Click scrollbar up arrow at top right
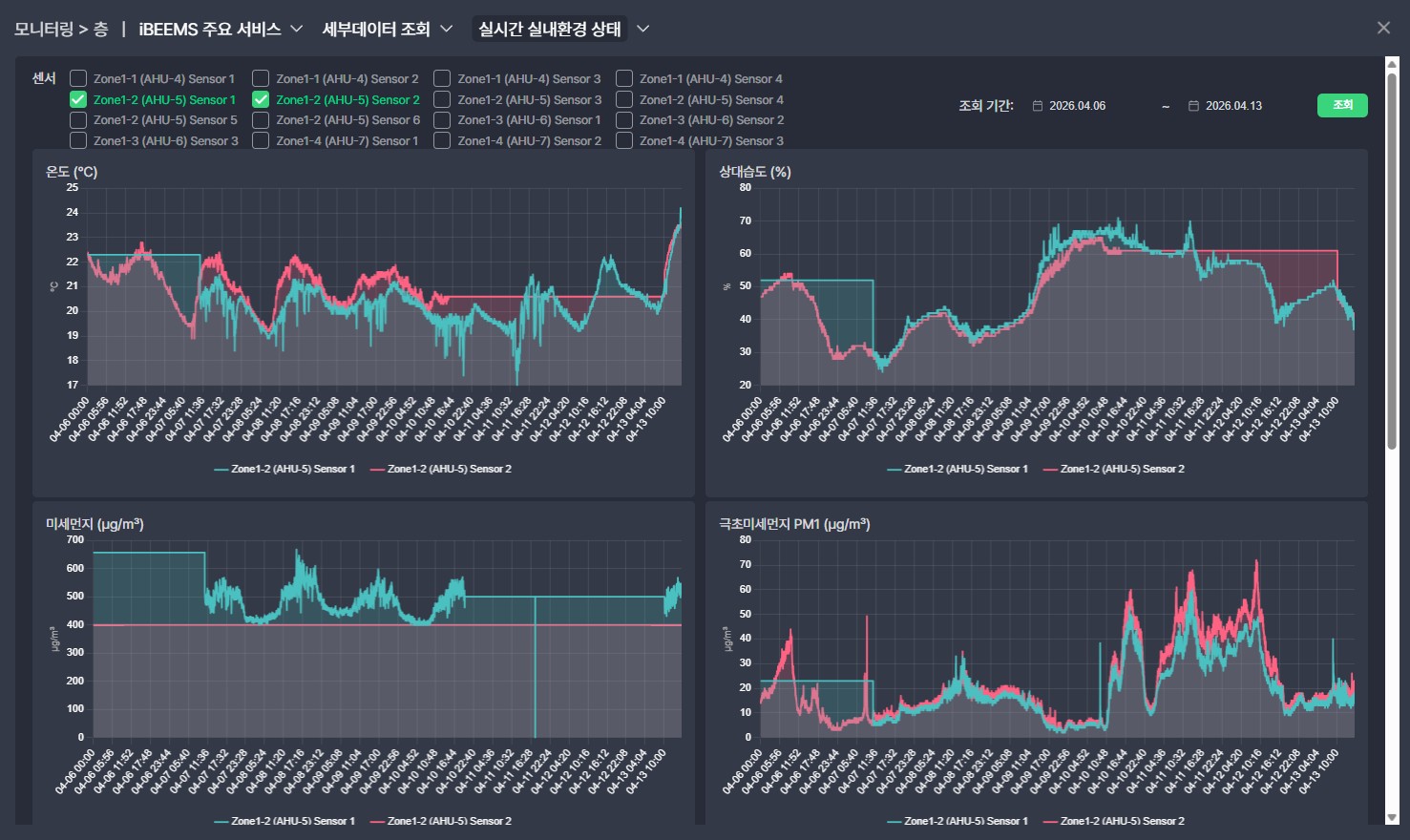Image resolution: width=1410 pixels, height=840 pixels. click(1391, 64)
